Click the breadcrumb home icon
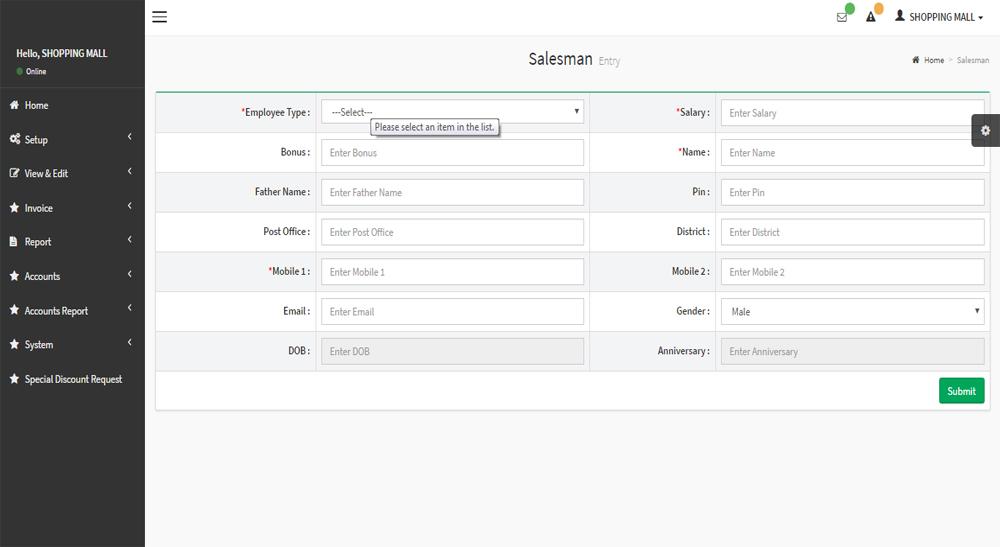 tap(916, 60)
